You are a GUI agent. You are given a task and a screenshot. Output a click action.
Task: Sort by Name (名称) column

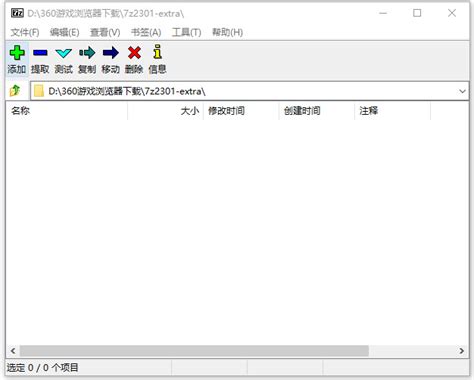(66, 111)
